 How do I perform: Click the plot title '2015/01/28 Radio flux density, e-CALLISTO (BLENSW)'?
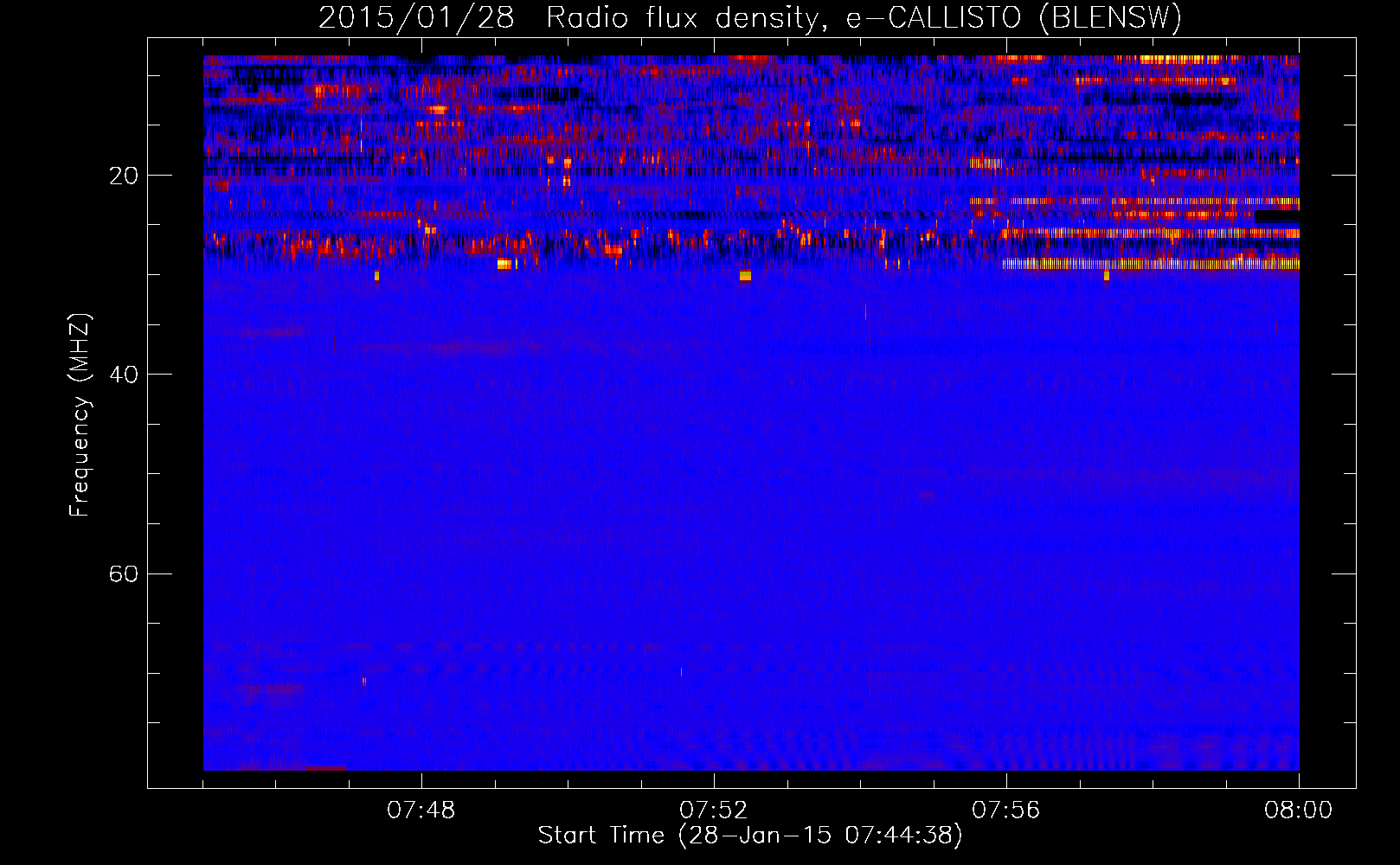[x=750, y=18]
